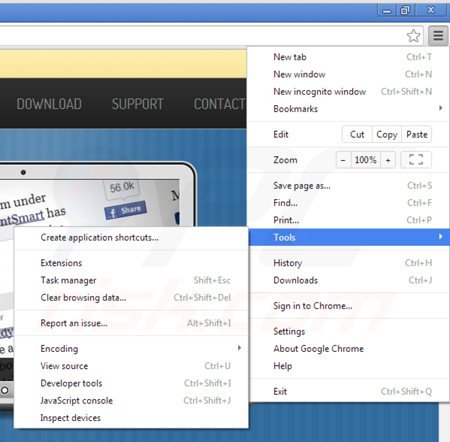Decrease zoom with the minus button
The height and width of the screenshot is (442, 450).
tap(343, 160)
